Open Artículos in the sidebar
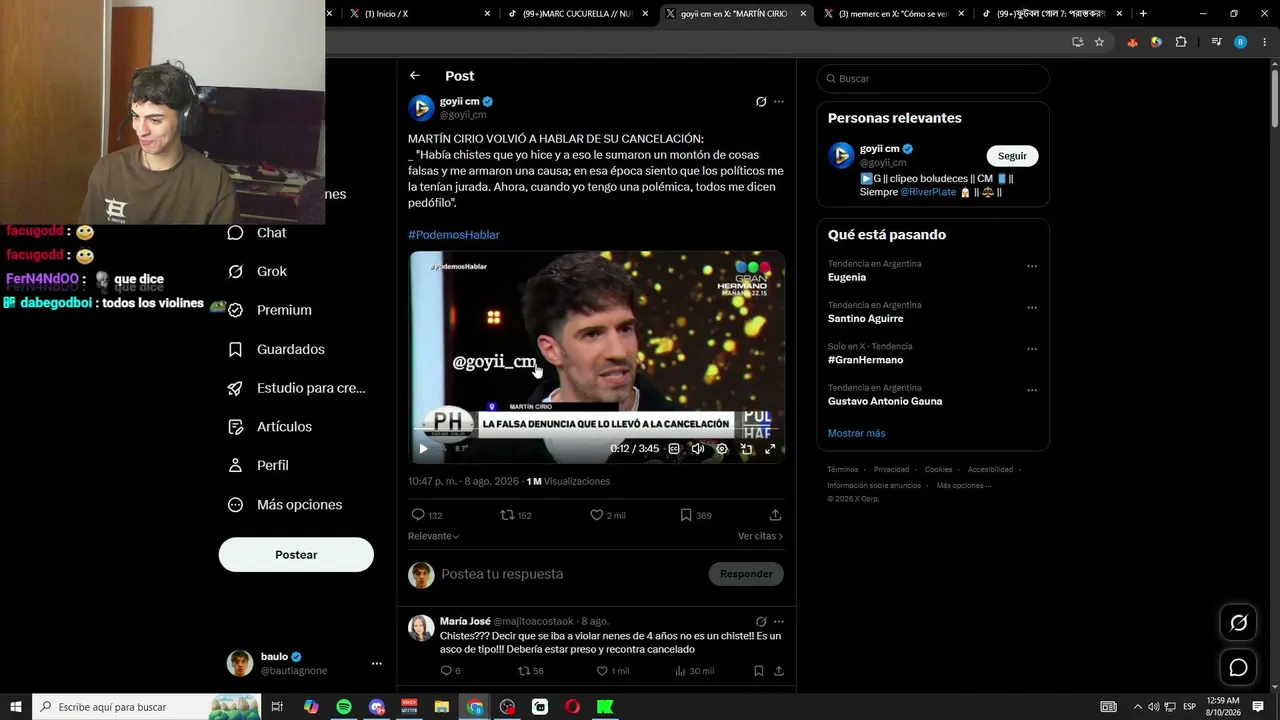The image size is (1280, 720). pos(270,427)
